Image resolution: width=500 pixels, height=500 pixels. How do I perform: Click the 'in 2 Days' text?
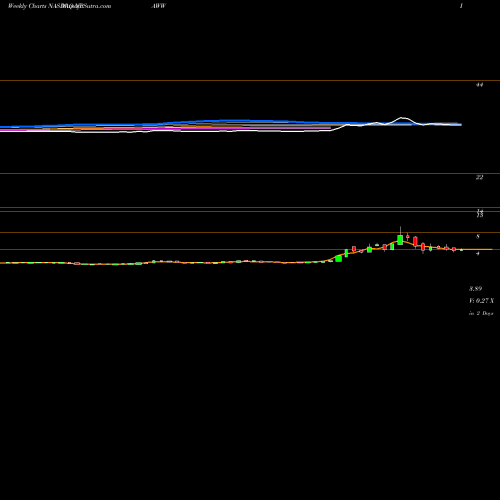pyautogui.click(x=481, y=313)
